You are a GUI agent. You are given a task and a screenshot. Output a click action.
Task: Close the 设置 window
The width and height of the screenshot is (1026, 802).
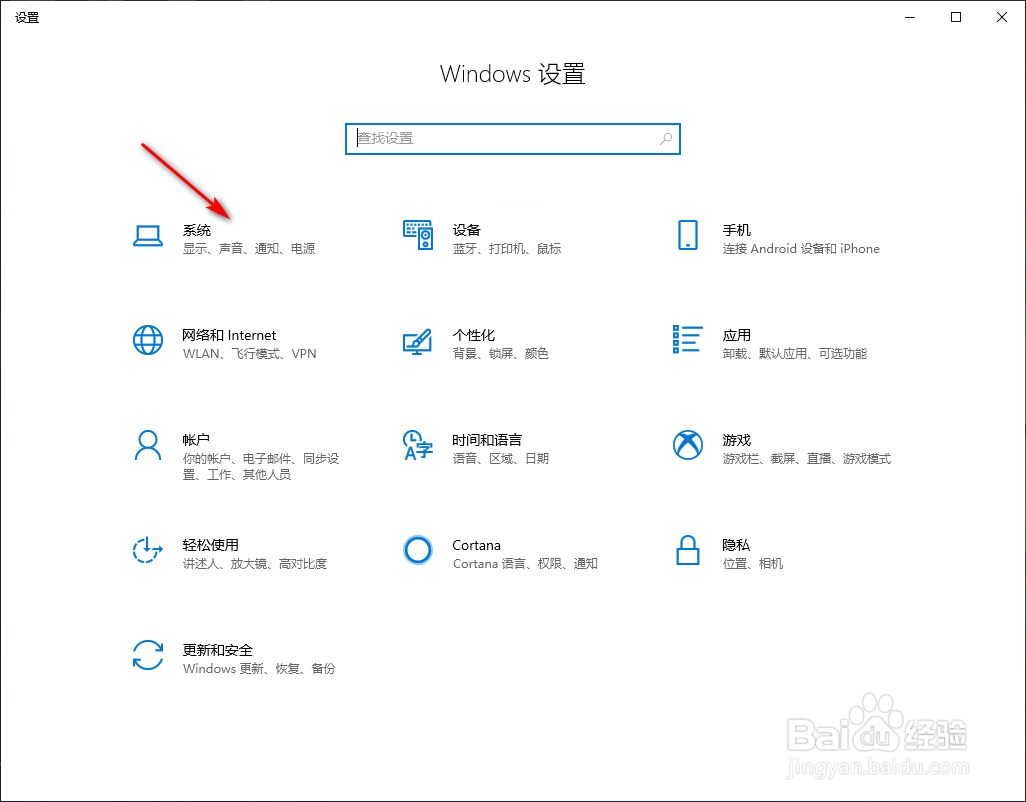point(1002,17)
